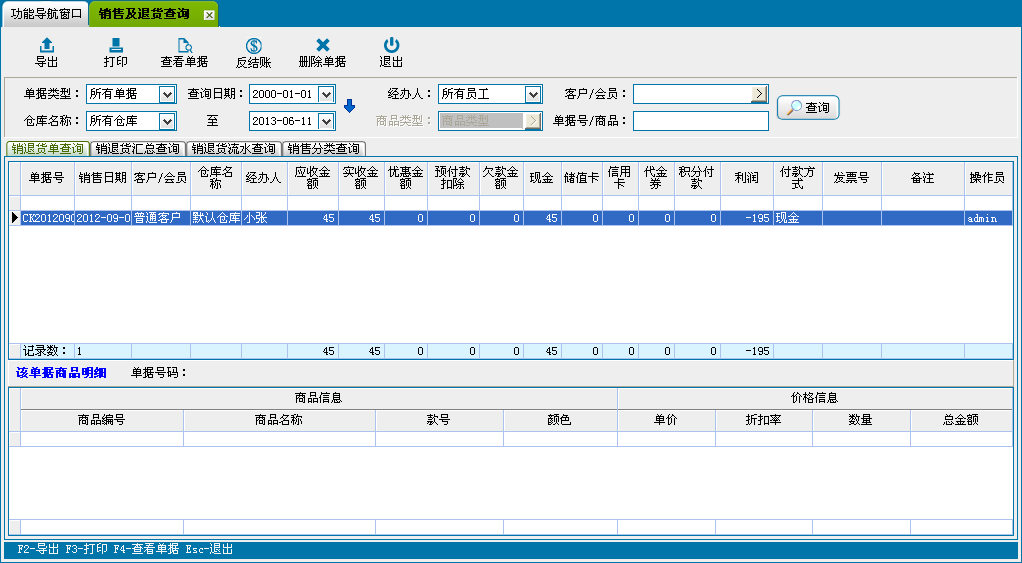
Task: Sort by 实收金额 column header
Action: [361, 178]
